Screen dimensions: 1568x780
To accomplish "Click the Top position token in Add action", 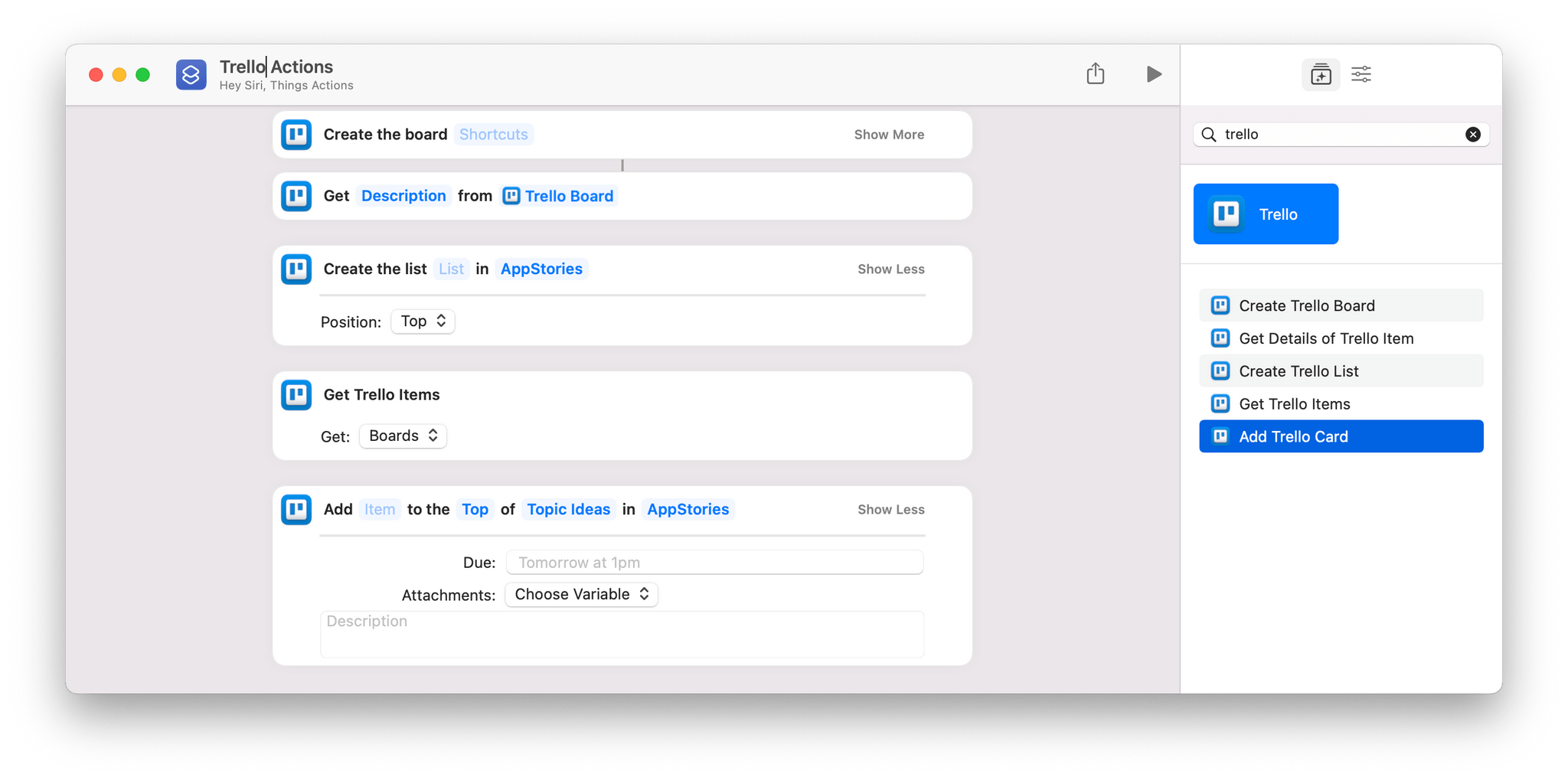I will click(475, 510).
